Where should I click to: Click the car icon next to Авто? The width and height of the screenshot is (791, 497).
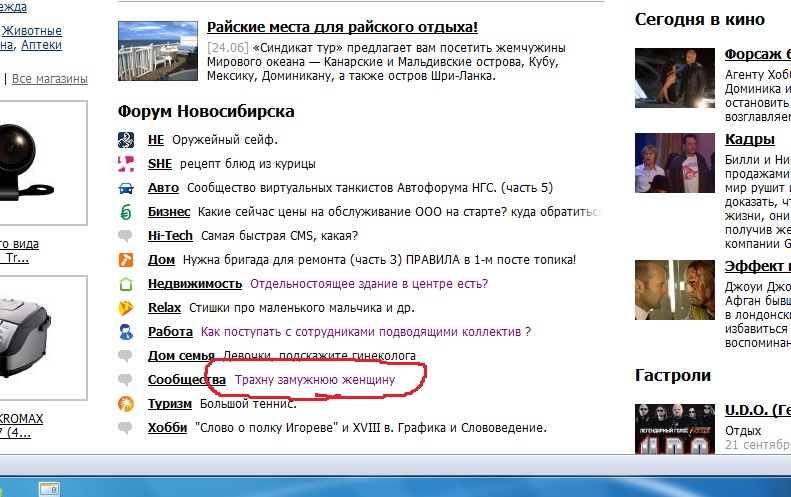(x=126, y=188)
